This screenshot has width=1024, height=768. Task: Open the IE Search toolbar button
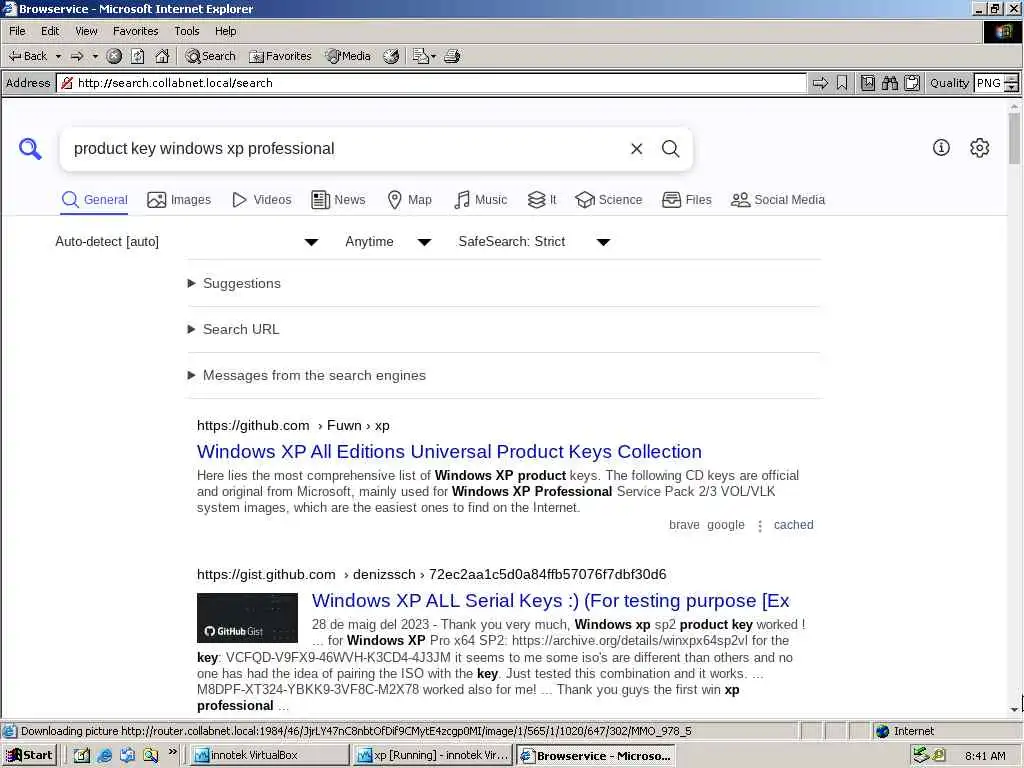(210, 56)
